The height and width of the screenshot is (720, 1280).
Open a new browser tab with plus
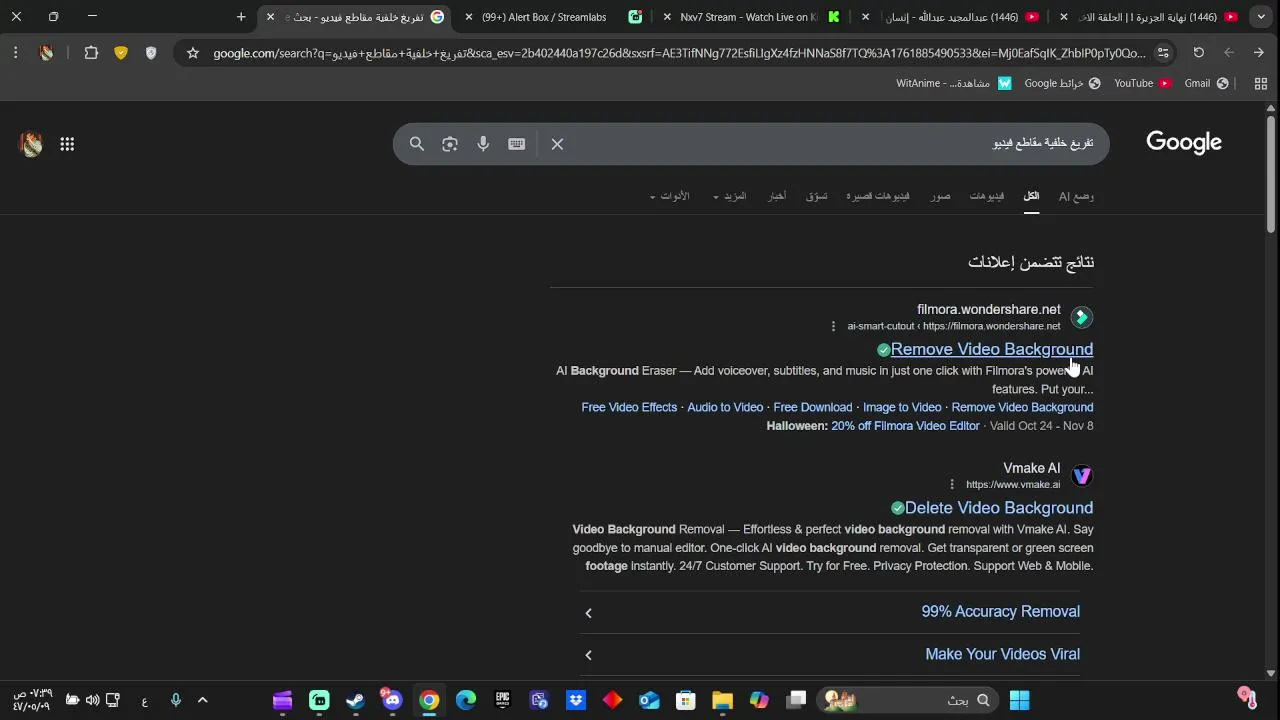tap(241, 17)
